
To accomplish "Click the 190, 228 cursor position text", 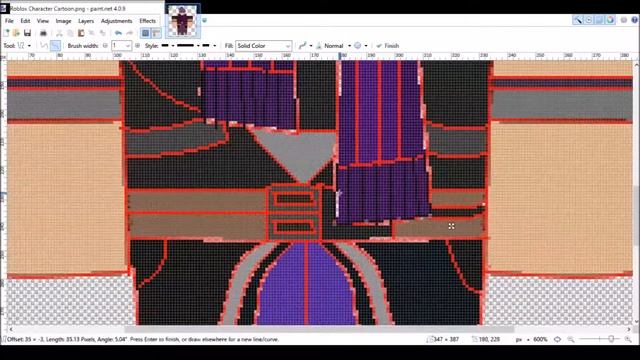I will (x=488, y=339).
